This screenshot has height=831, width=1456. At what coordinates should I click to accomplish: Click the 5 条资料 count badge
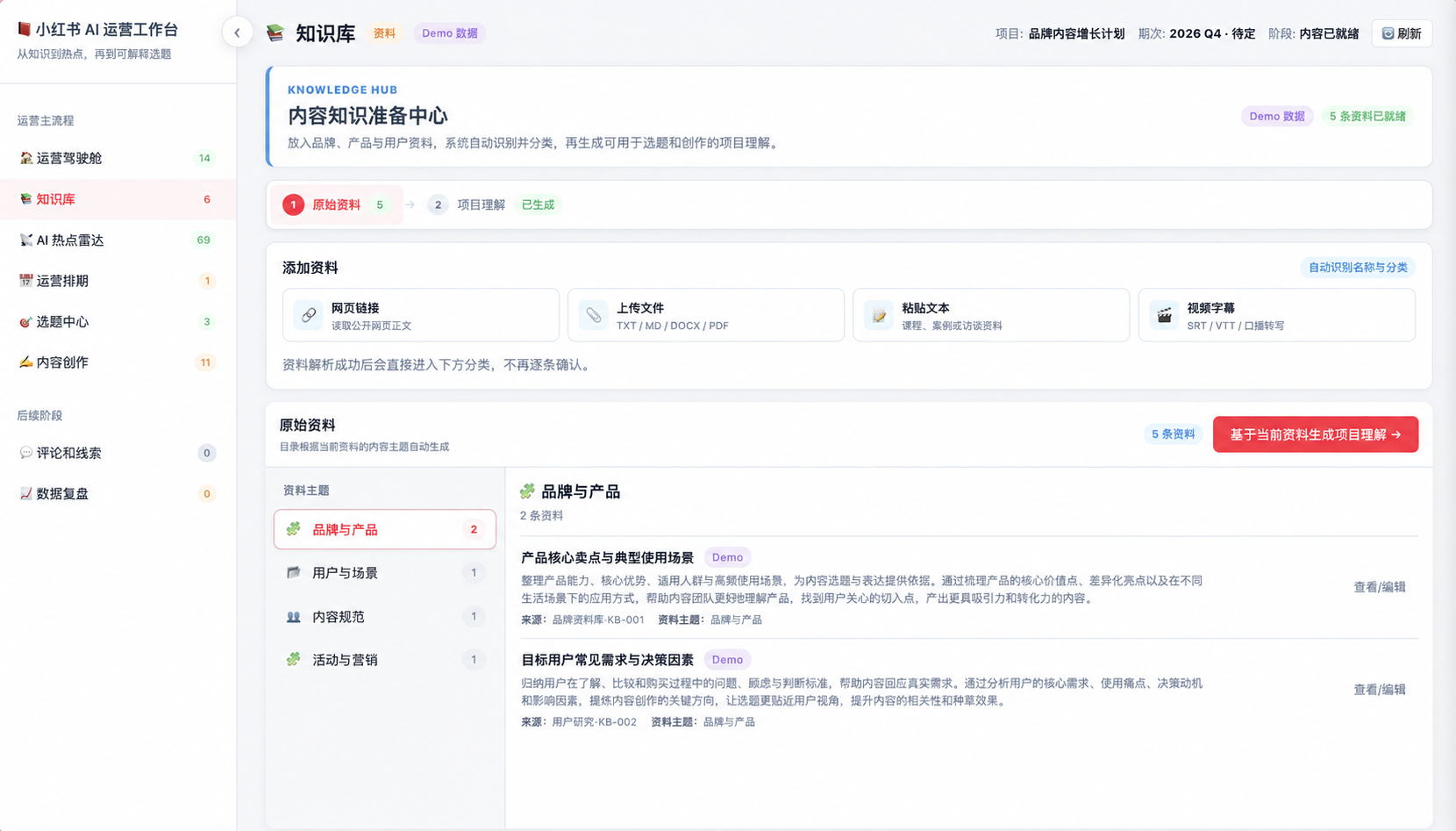[x=1173, y=434]
